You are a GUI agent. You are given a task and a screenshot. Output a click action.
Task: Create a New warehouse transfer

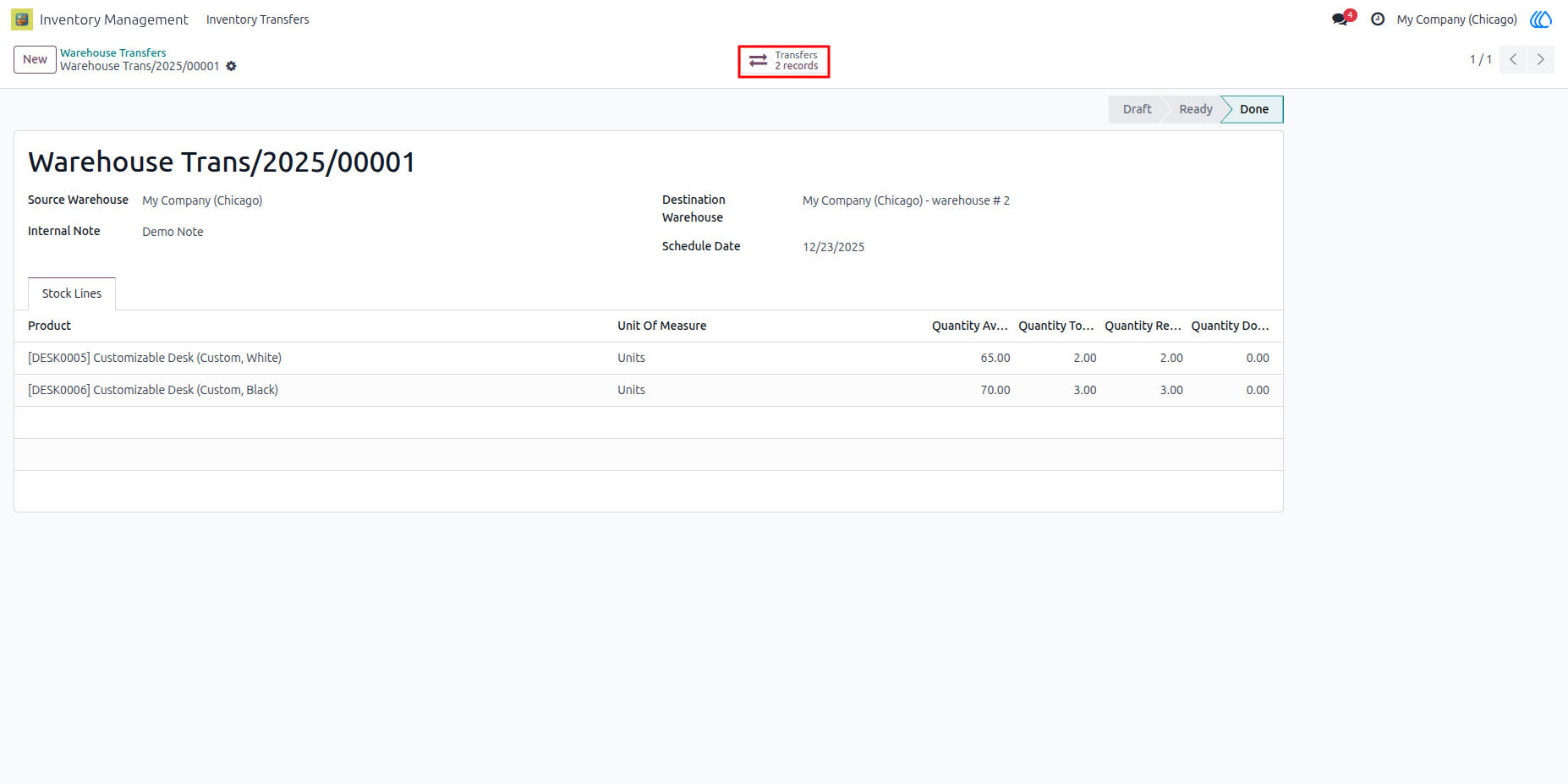tap(35, 59)
